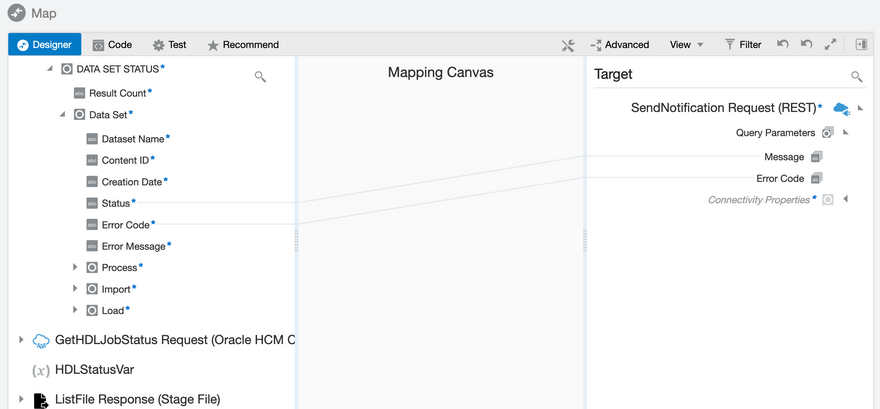This screenshot has width=880, height=409.
Task: Collapse the DATA SET STATUS node
Action: pos(50,69)
